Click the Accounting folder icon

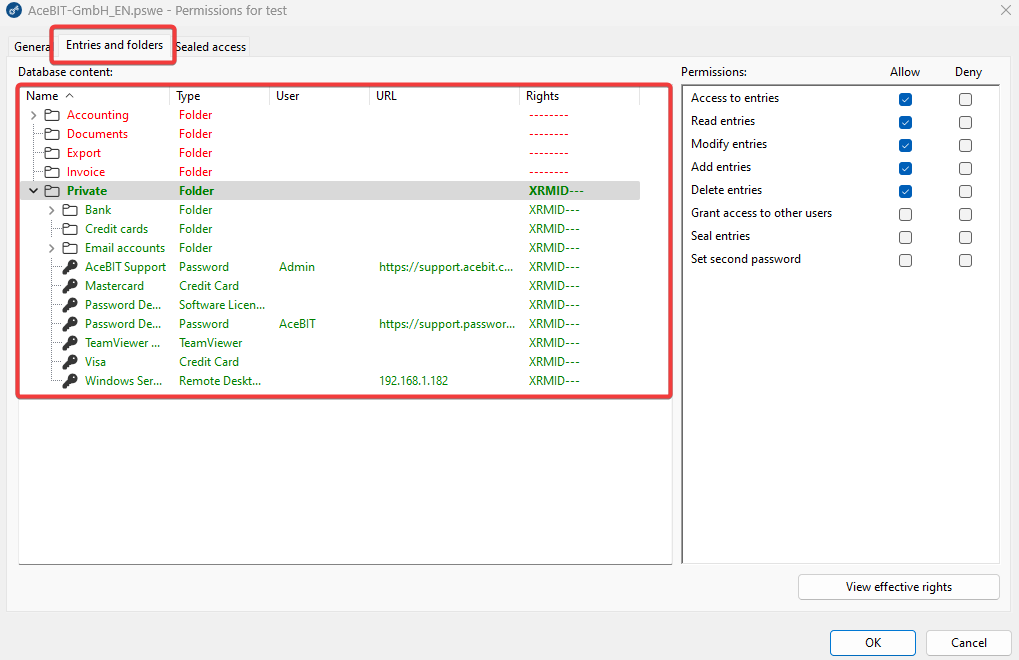(x=52, y=115)
